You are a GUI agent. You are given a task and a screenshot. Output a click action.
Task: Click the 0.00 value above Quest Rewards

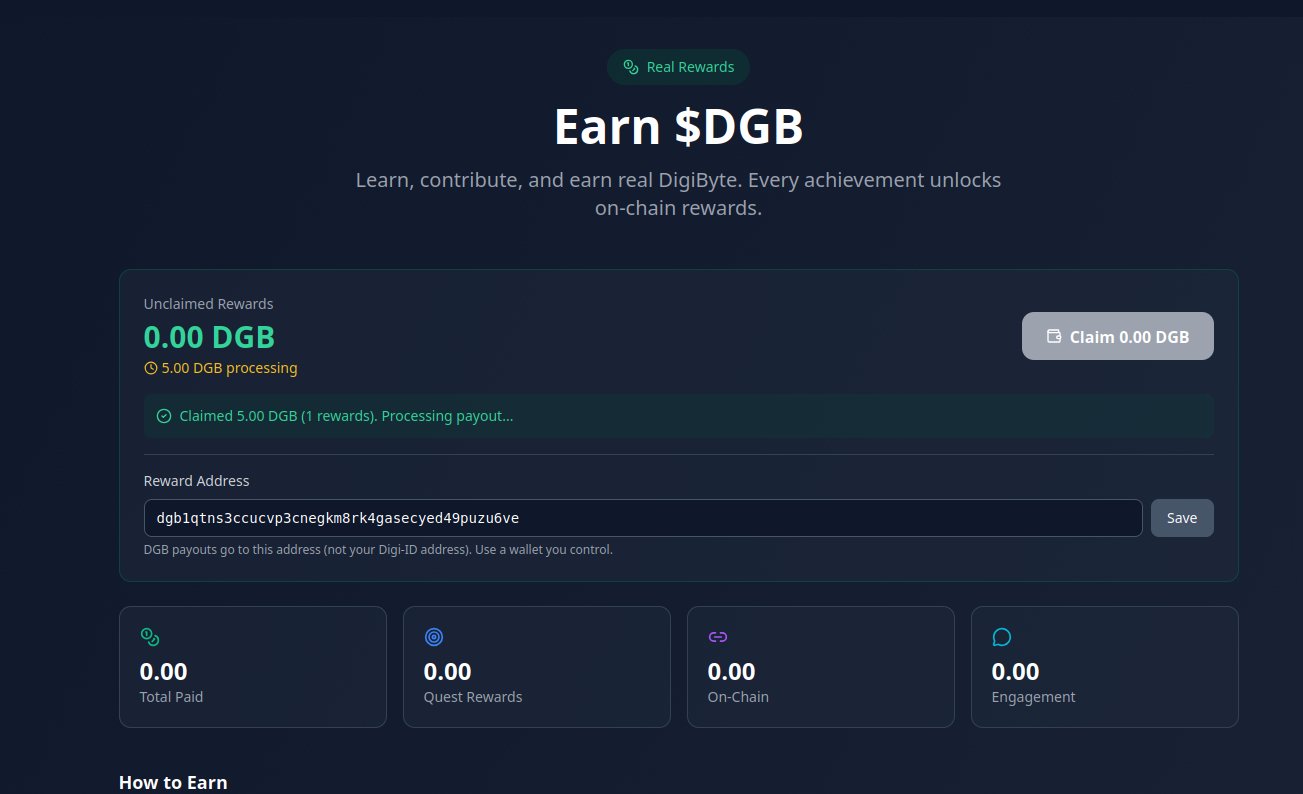click(x=448, y=671)
